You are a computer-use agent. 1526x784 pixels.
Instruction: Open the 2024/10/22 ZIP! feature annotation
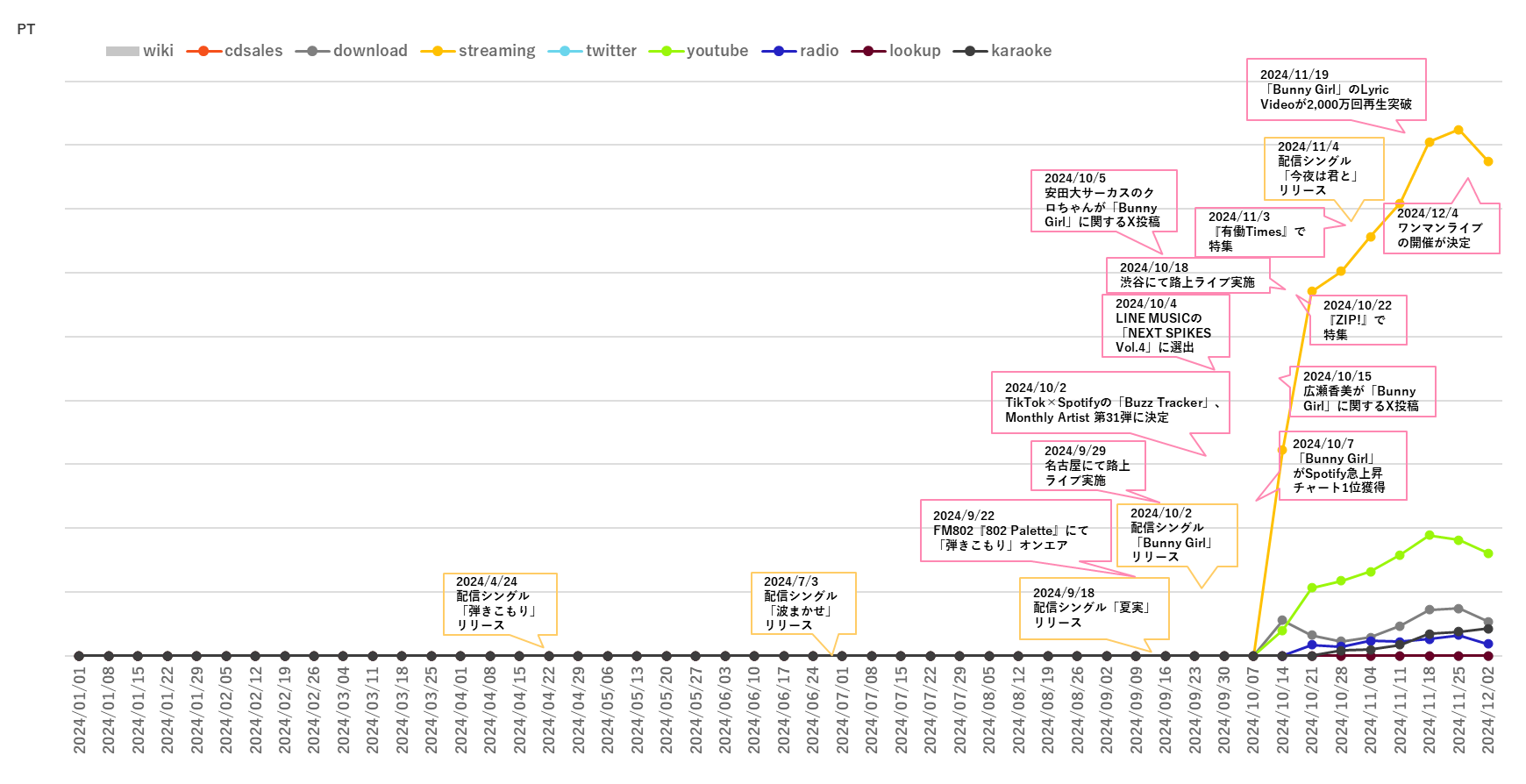click(1357, 320)
